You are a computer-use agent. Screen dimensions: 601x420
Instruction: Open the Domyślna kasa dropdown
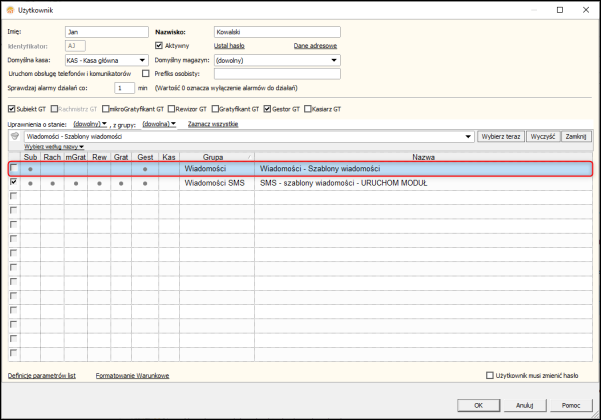(142, 60)
